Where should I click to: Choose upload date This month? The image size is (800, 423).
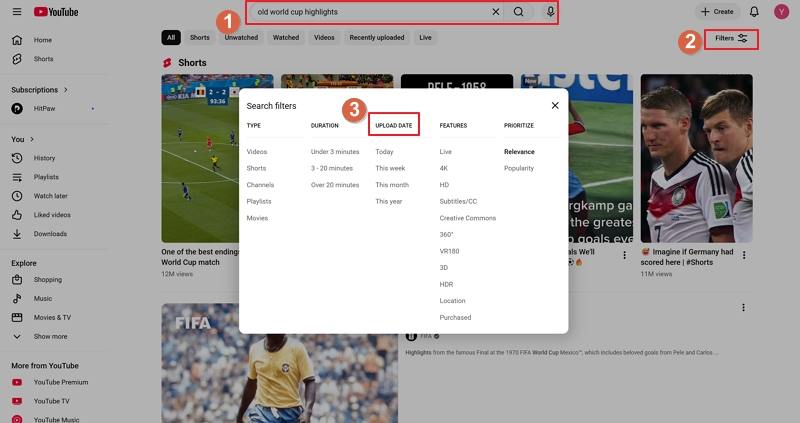pos(392,185)
